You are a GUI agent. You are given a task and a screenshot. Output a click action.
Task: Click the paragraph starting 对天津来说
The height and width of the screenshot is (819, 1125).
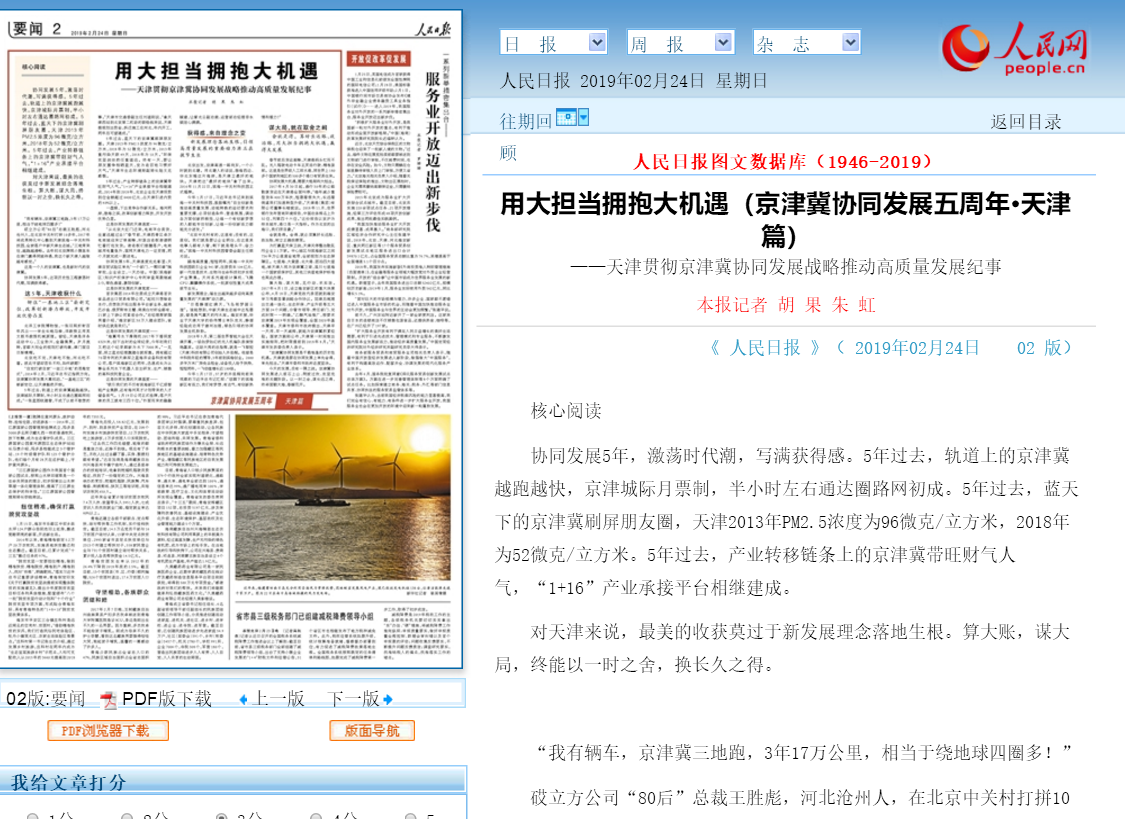click(x=782, y=648)
